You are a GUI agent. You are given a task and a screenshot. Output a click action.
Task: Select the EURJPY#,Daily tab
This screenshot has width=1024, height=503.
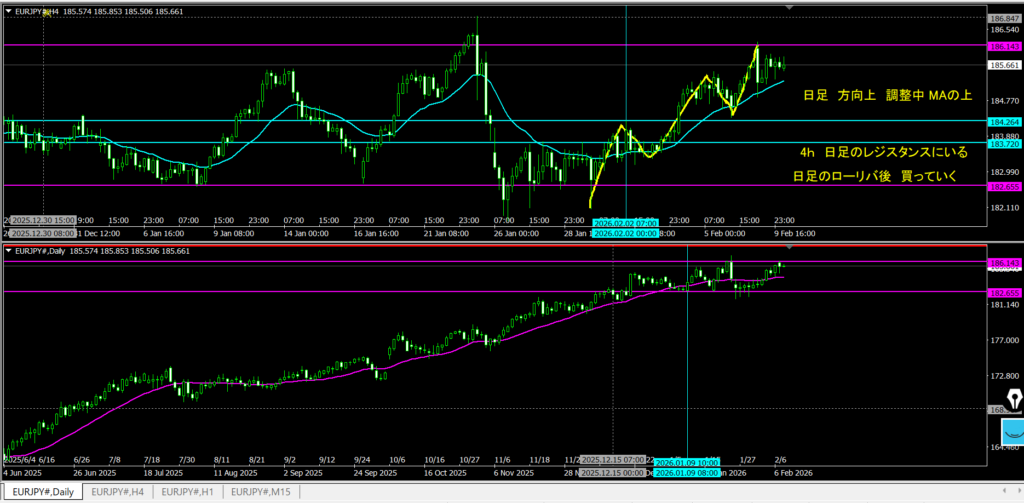click(42, 492)
